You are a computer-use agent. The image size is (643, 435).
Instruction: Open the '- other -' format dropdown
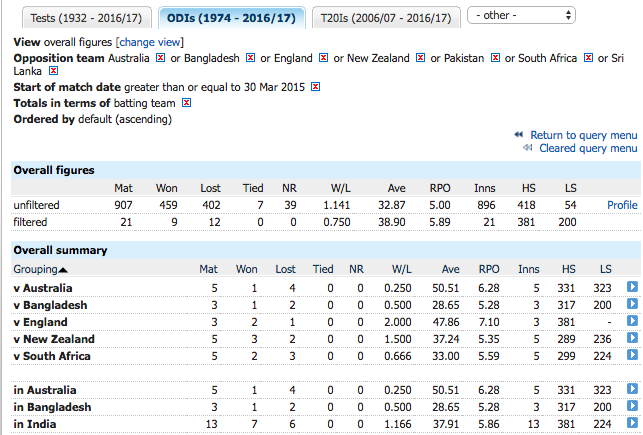521,16
